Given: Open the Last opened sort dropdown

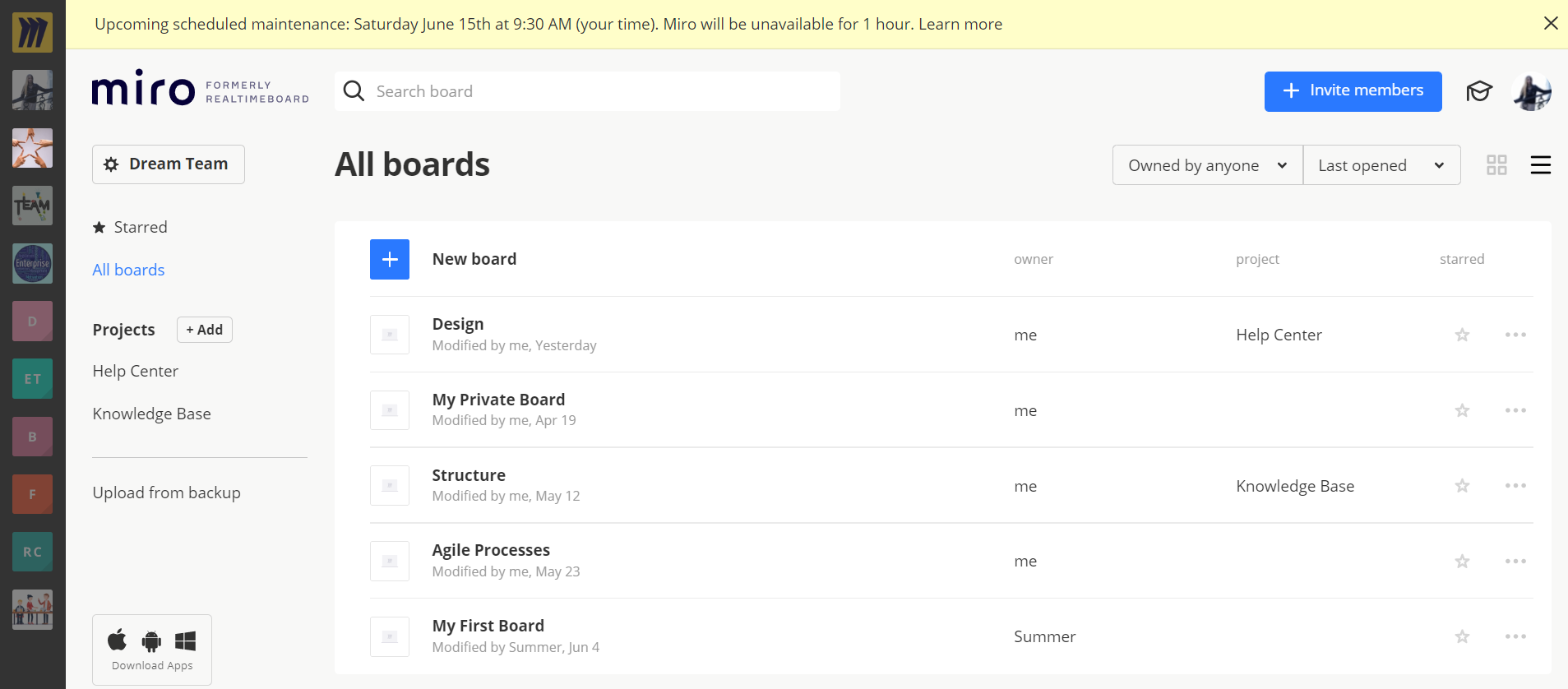Looking at the screenshot, I should pos(1381,165).
